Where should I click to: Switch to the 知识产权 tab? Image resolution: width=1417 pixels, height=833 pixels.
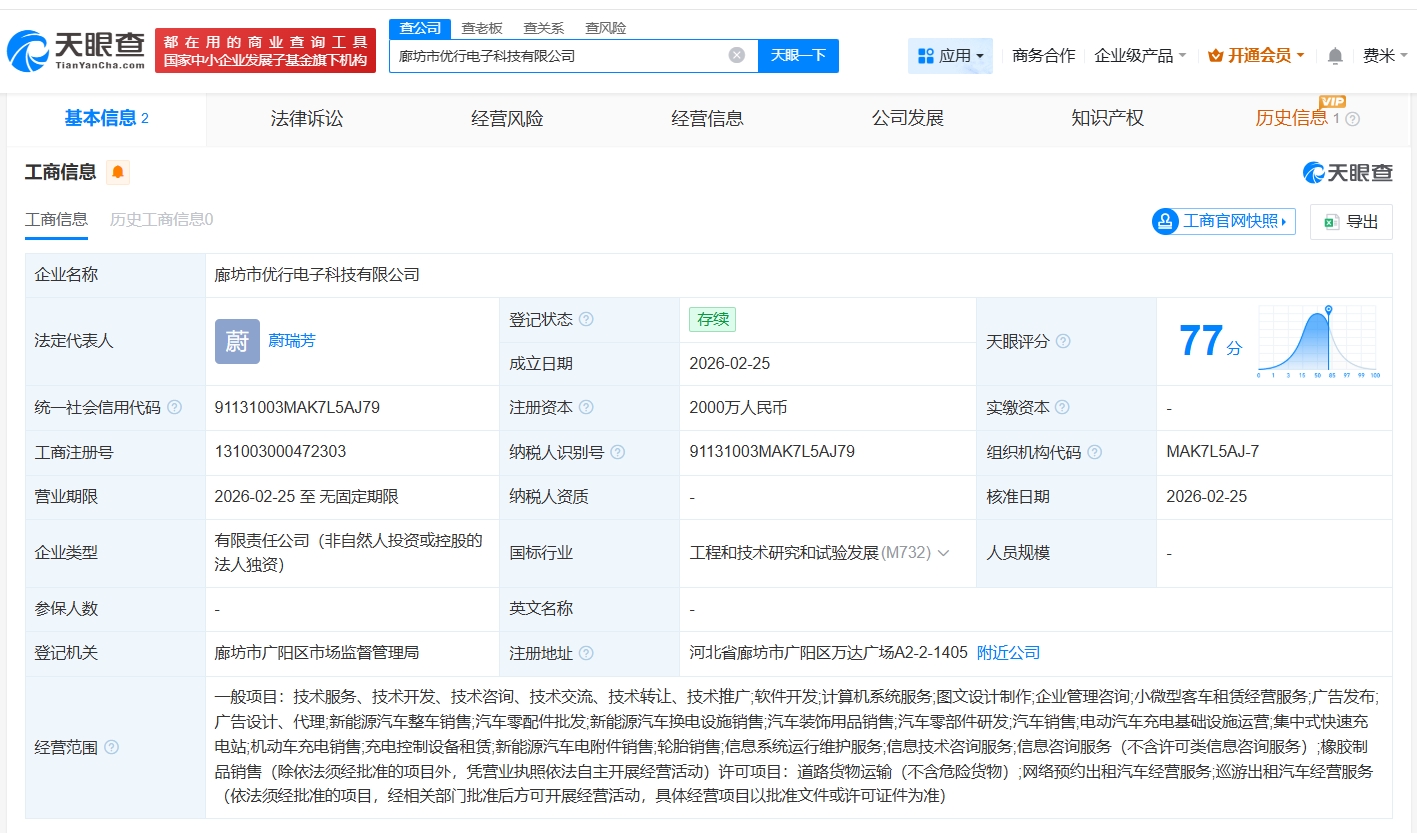click(1107, 119)
